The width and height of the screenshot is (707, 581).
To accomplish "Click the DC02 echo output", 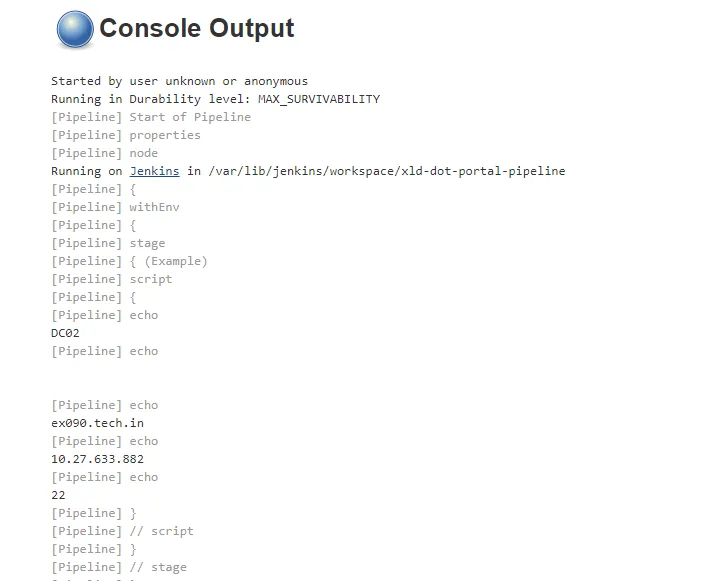I will tap(65, 333).
